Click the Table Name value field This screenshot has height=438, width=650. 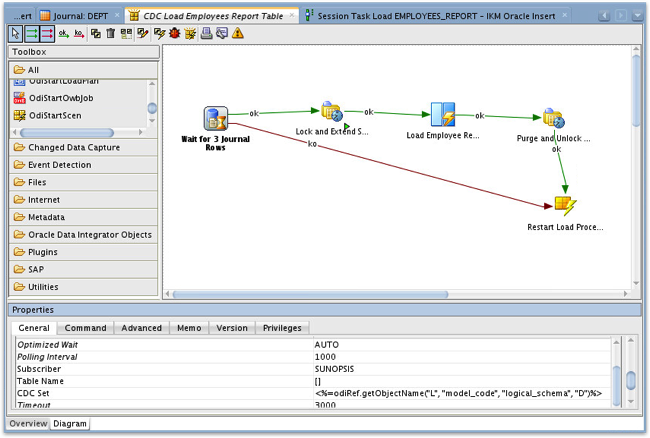coord(461,381)
